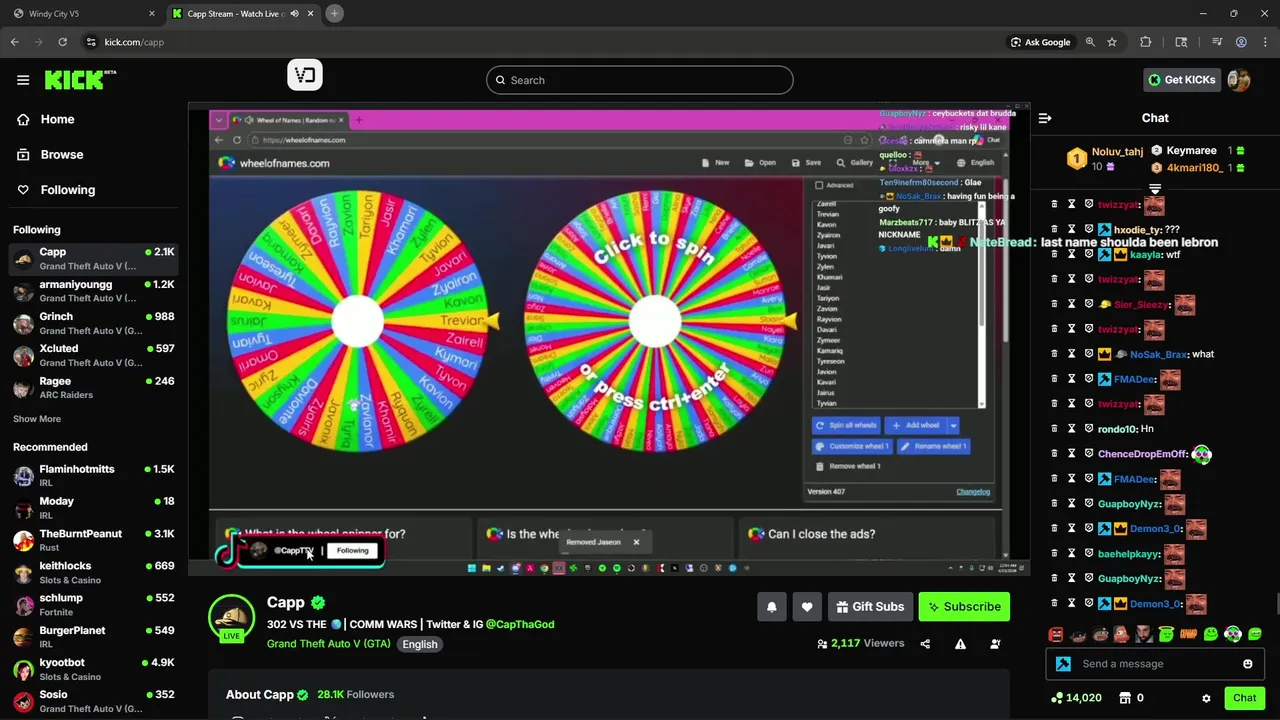Delete hxodie_ty's message with trash icon
This screenshot has width=1280, height=720.
[1054, 230]
